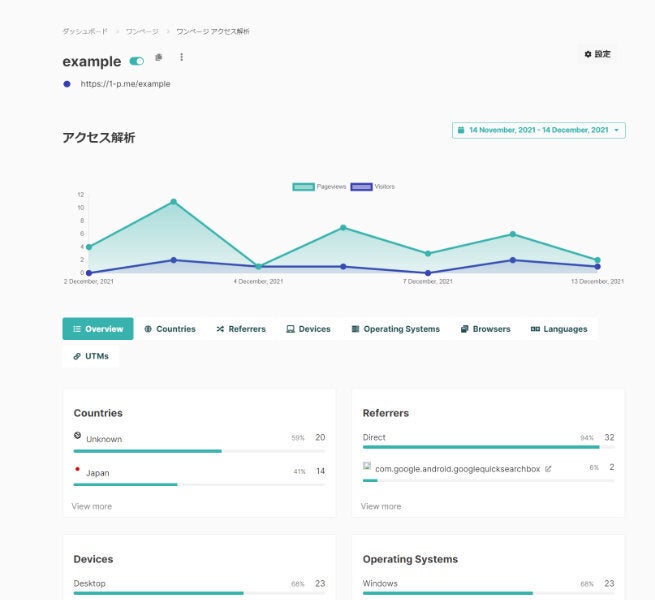Click the ダッシュボード breadcrumb link
655x600 pixels.
point(85,31)
